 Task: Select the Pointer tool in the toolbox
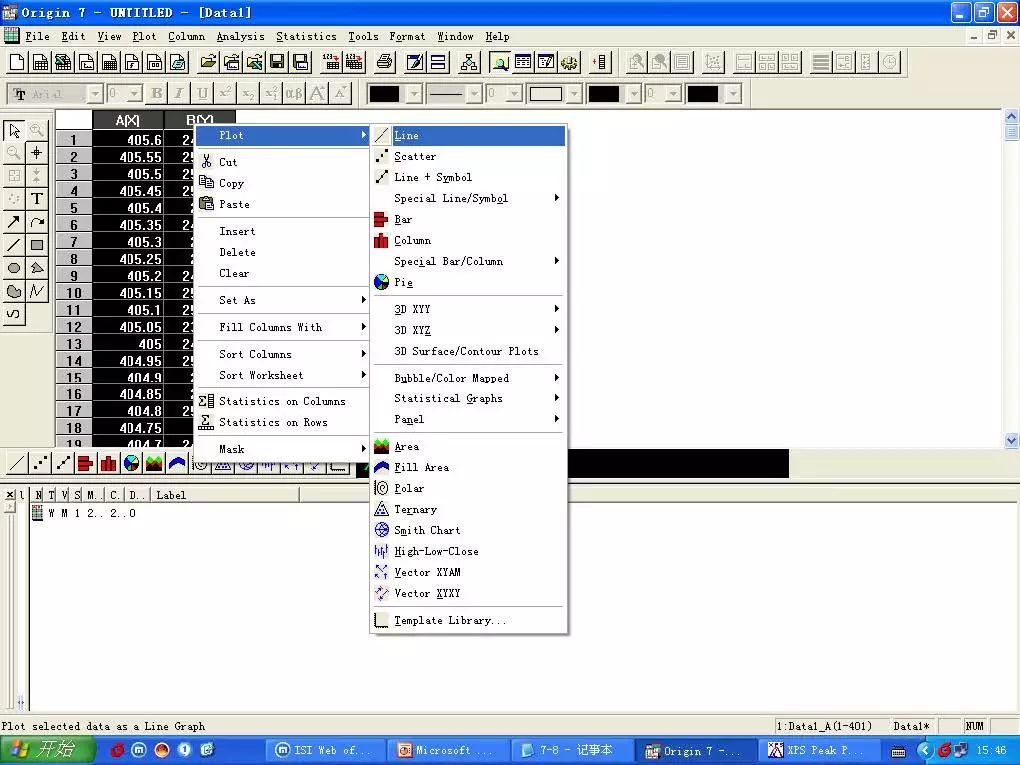[x=14, y=130]
